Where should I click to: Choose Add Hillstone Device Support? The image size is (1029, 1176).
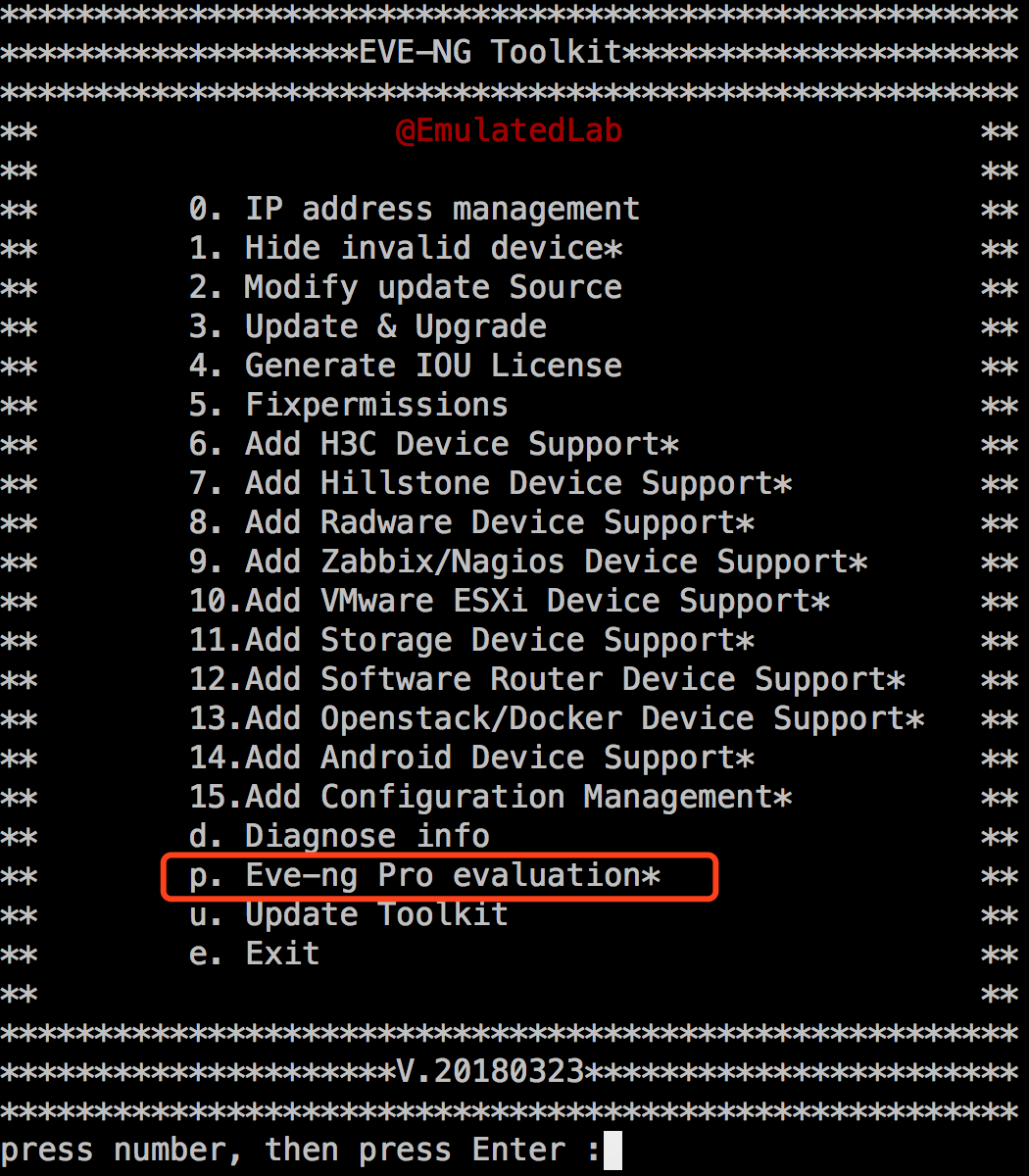(490, 483)
